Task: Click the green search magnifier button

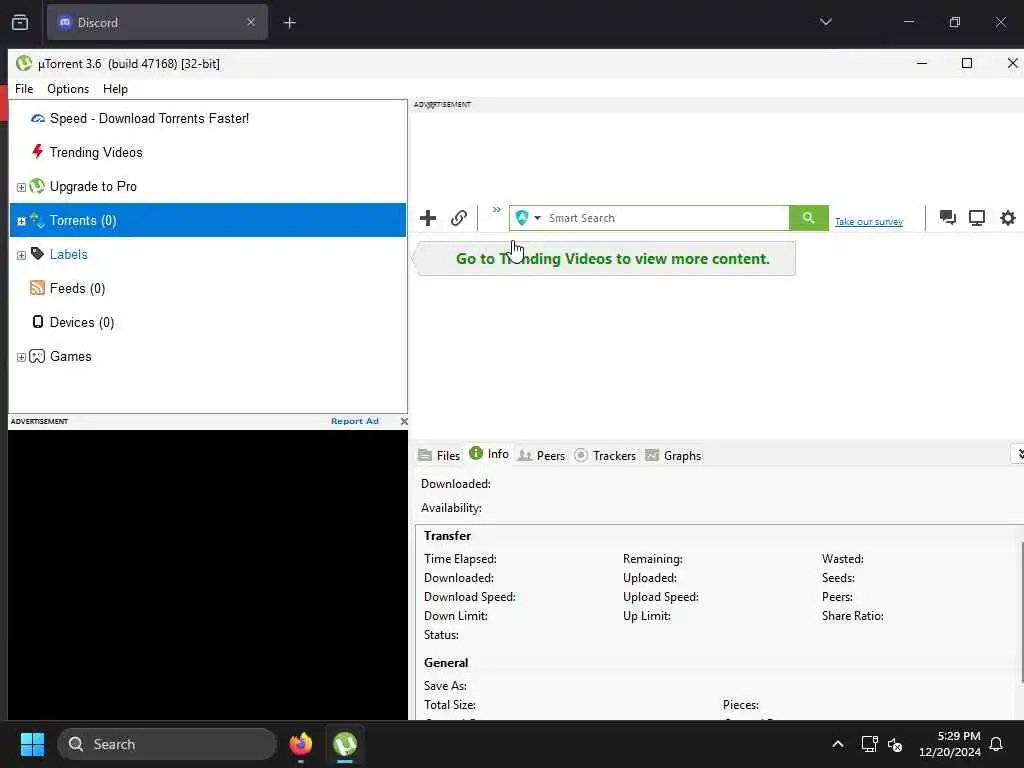Action: 808,218
